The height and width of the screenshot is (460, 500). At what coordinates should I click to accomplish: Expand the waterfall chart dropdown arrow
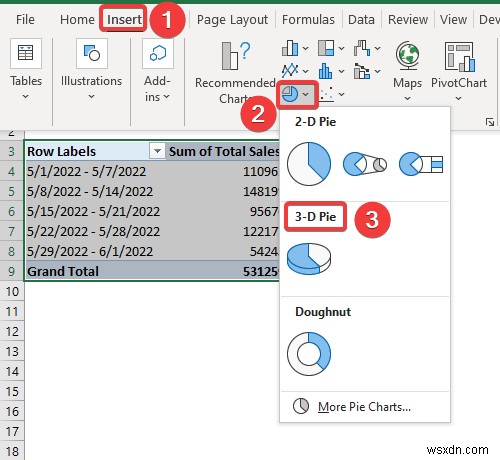click(377, 49)
